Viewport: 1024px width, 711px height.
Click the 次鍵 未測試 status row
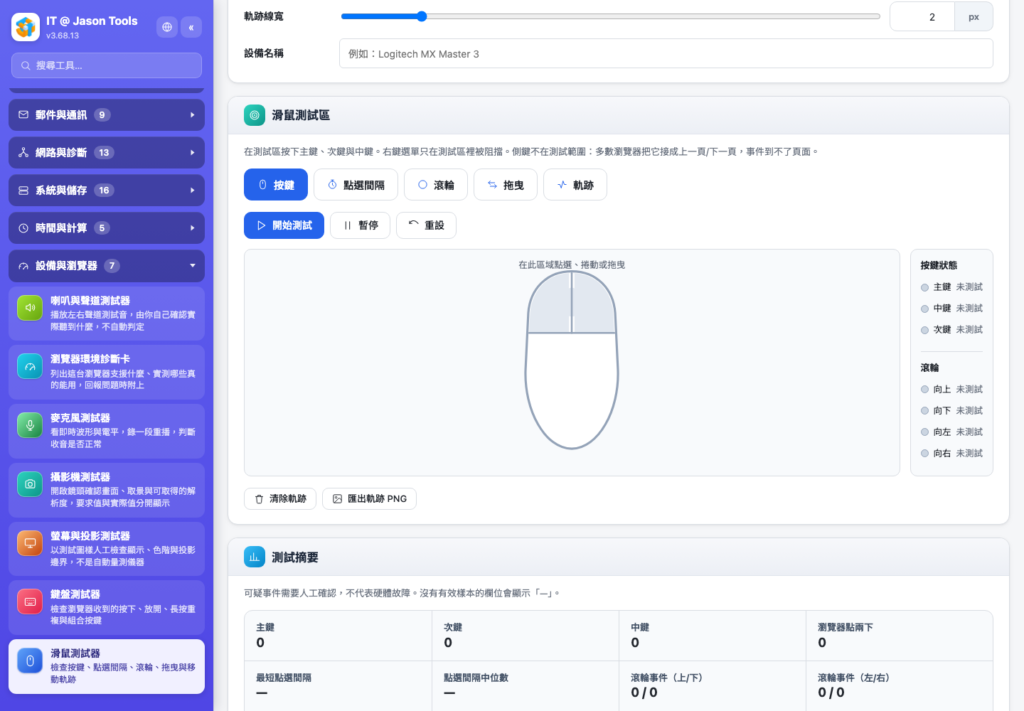(x=952, y=330)
